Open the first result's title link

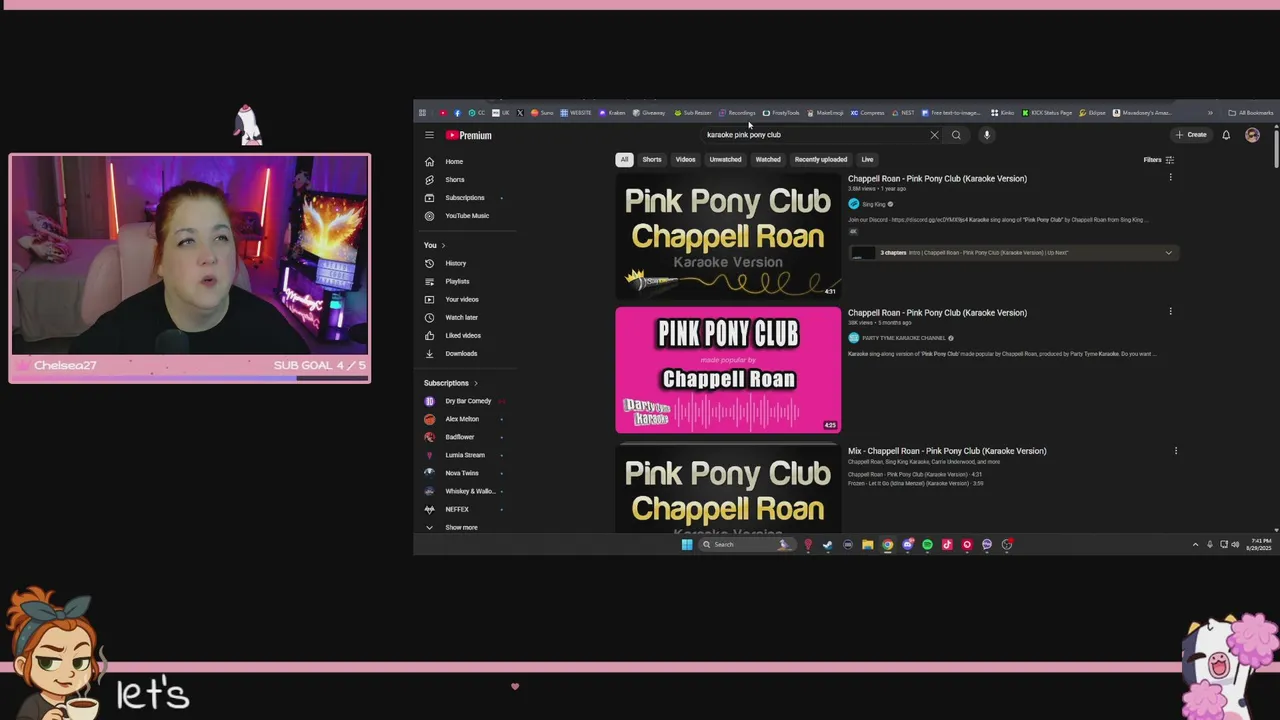(x=937, y=179)
